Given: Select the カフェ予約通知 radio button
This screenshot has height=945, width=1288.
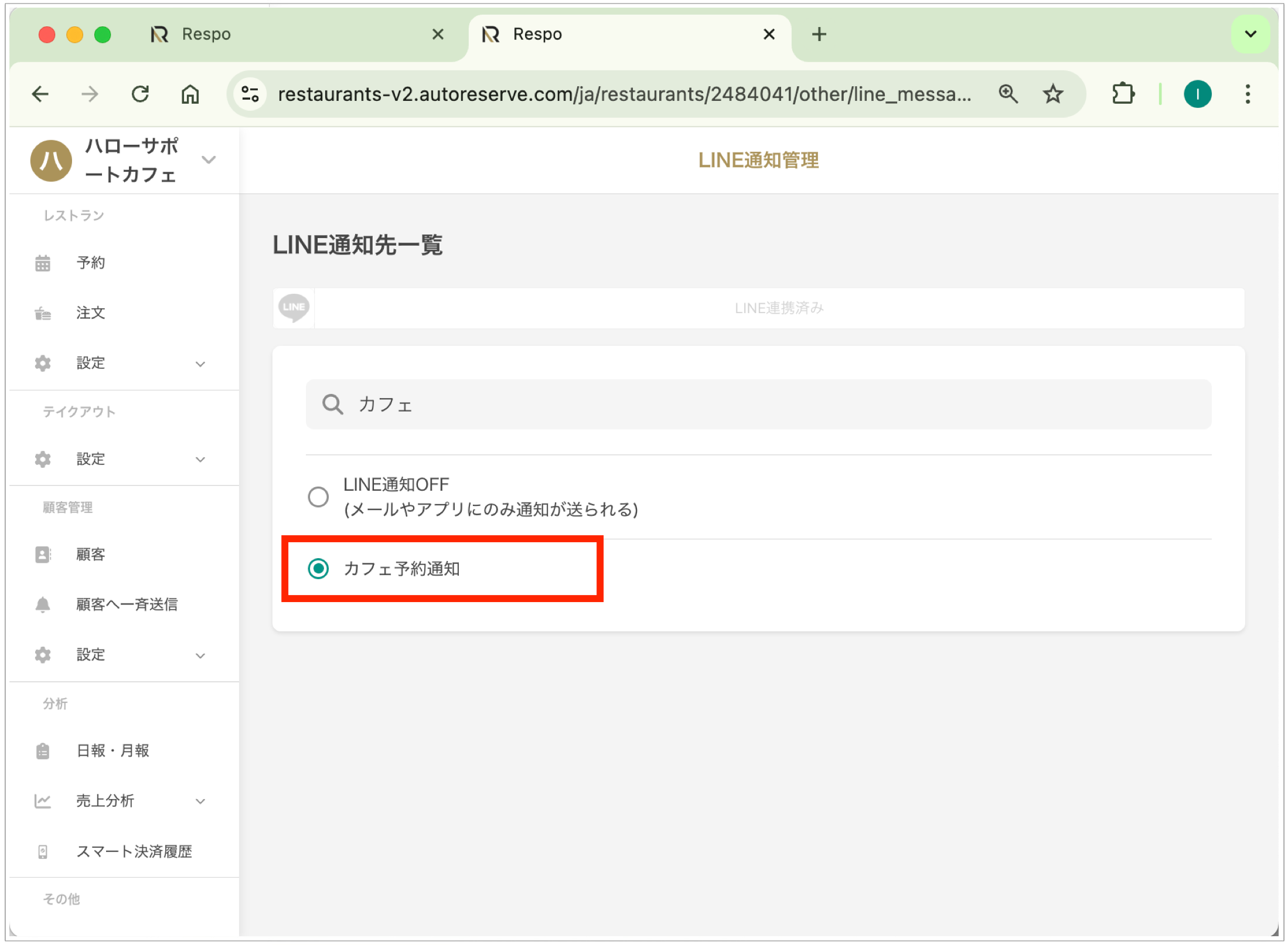Looking at the screenshot, I should [x=318, y=569].
